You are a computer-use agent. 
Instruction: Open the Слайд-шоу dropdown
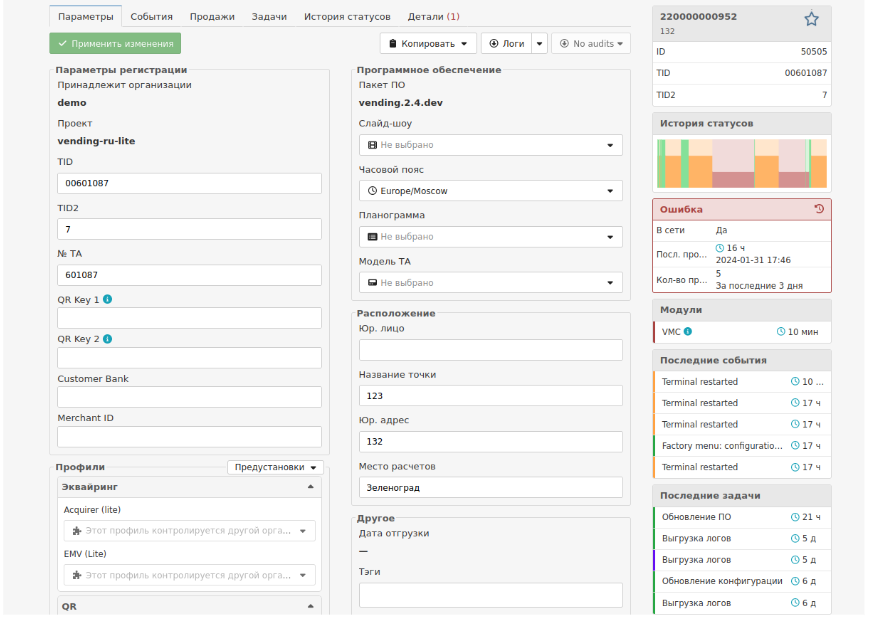[x=490, y=145]
